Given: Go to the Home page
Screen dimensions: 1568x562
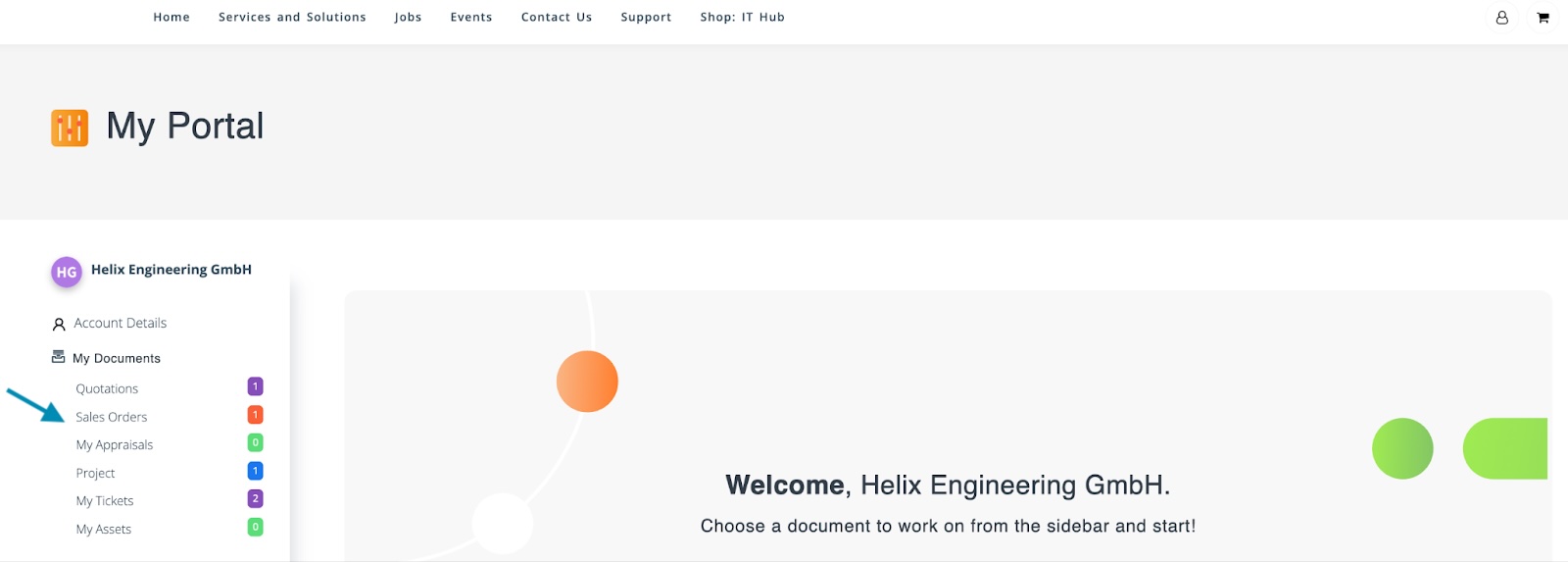Looking at the screenshot, I should click(x=171, y=18).
